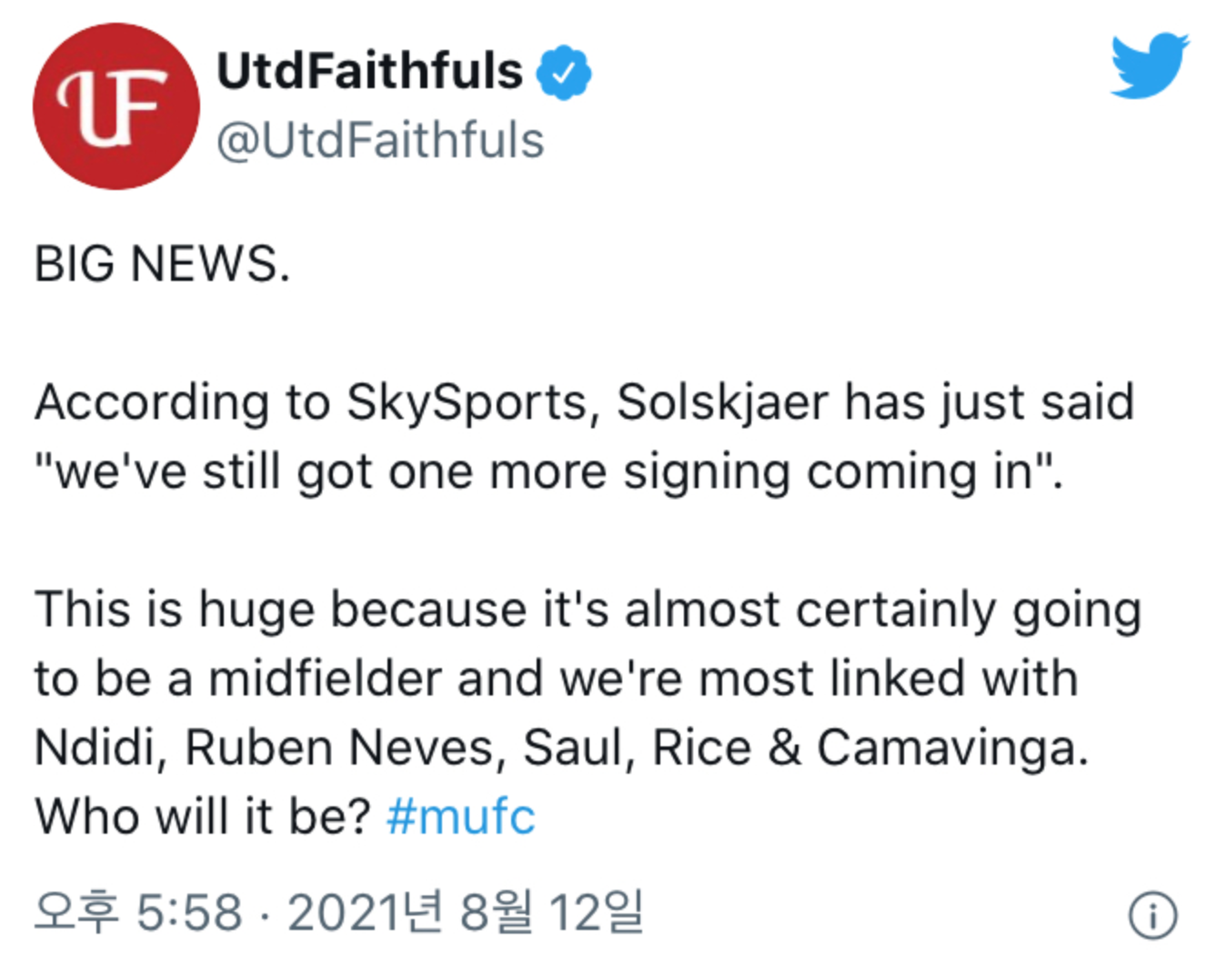Open the red UF profile avatar

116,106
